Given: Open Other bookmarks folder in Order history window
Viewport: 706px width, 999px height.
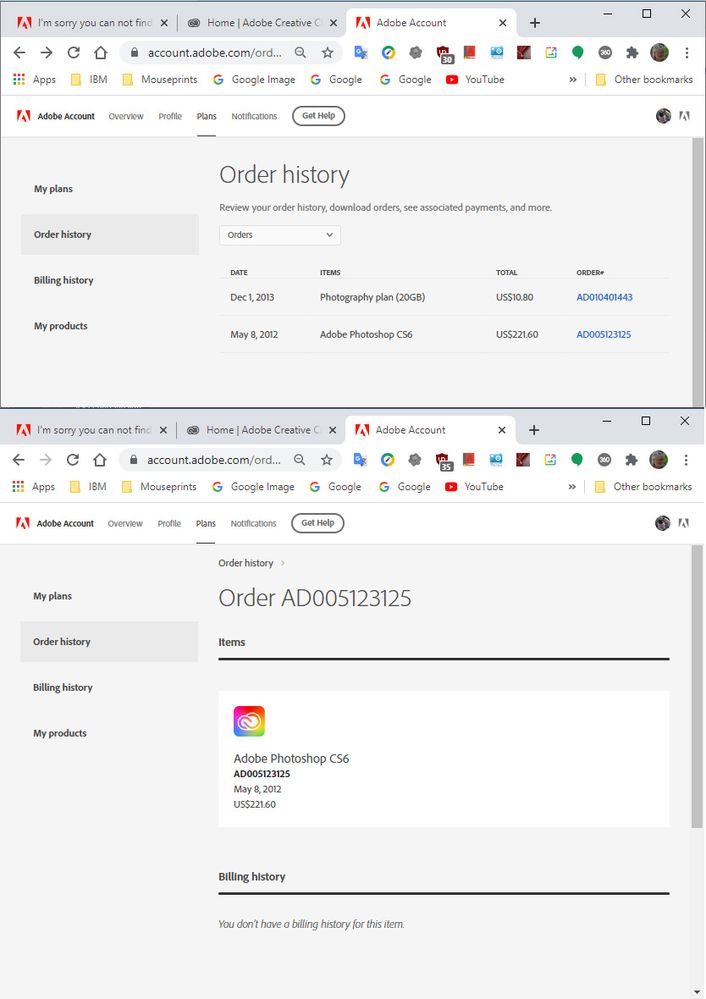Looking at the screenshot, I should tap(644, 80).
